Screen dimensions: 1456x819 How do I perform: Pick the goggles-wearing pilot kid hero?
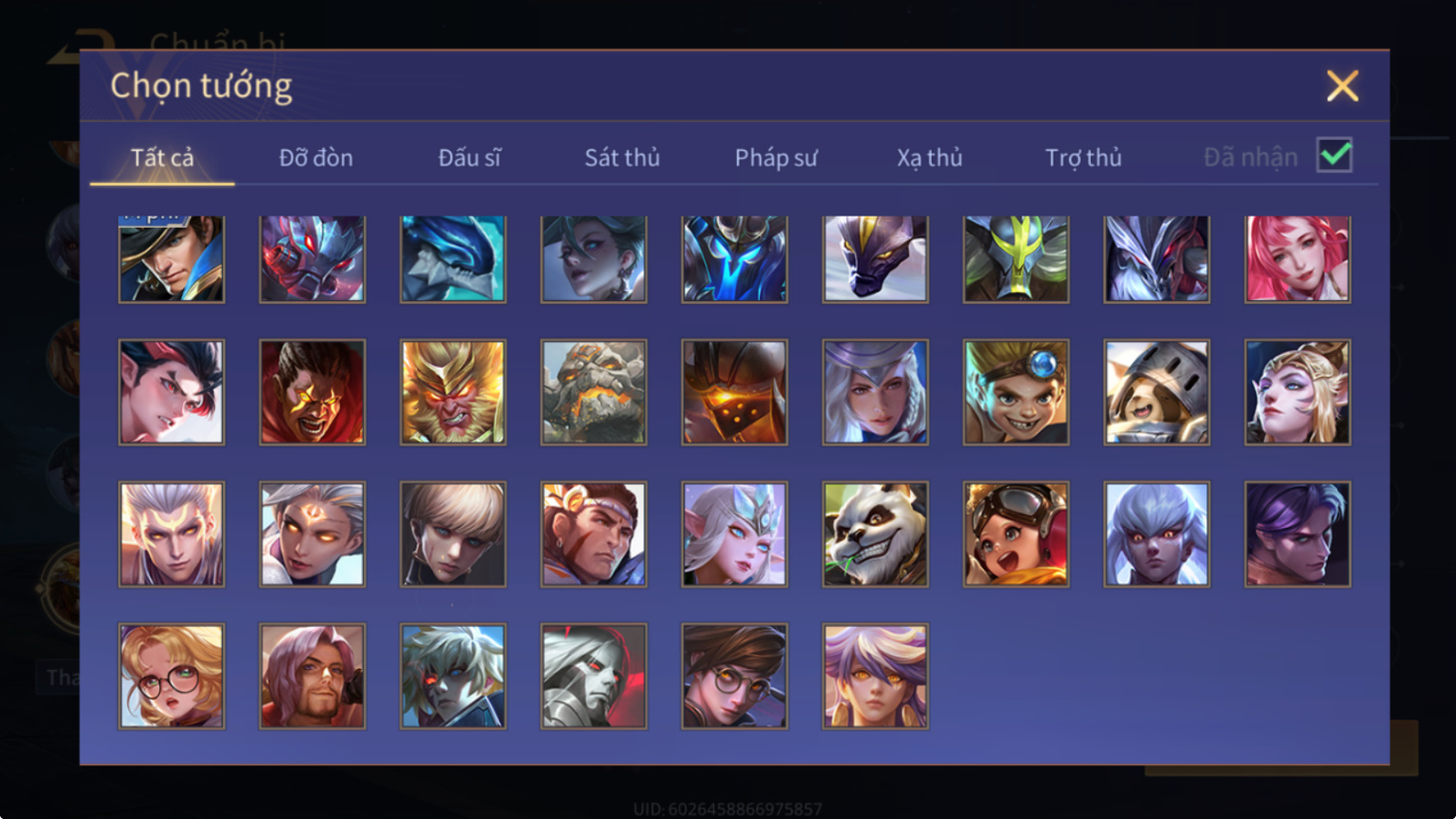tap(1015, 535)
